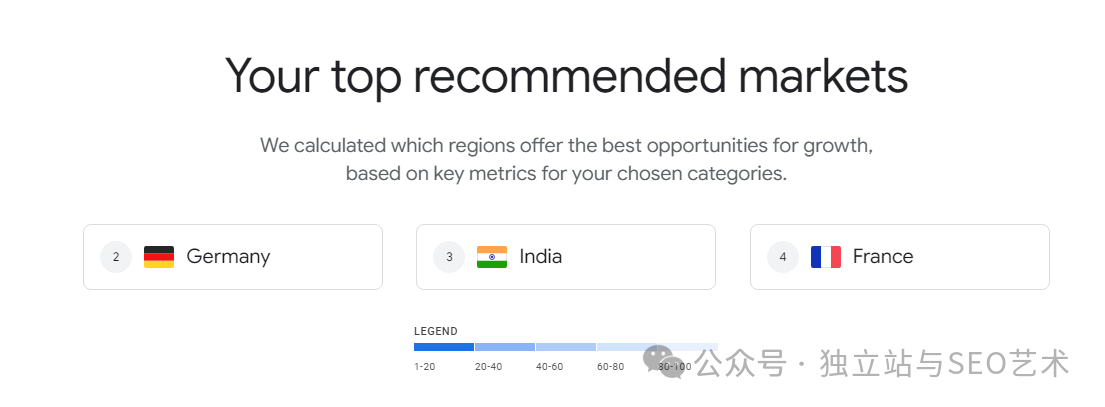
Task: Select the rank 3 badge
Action: point(450,257)
